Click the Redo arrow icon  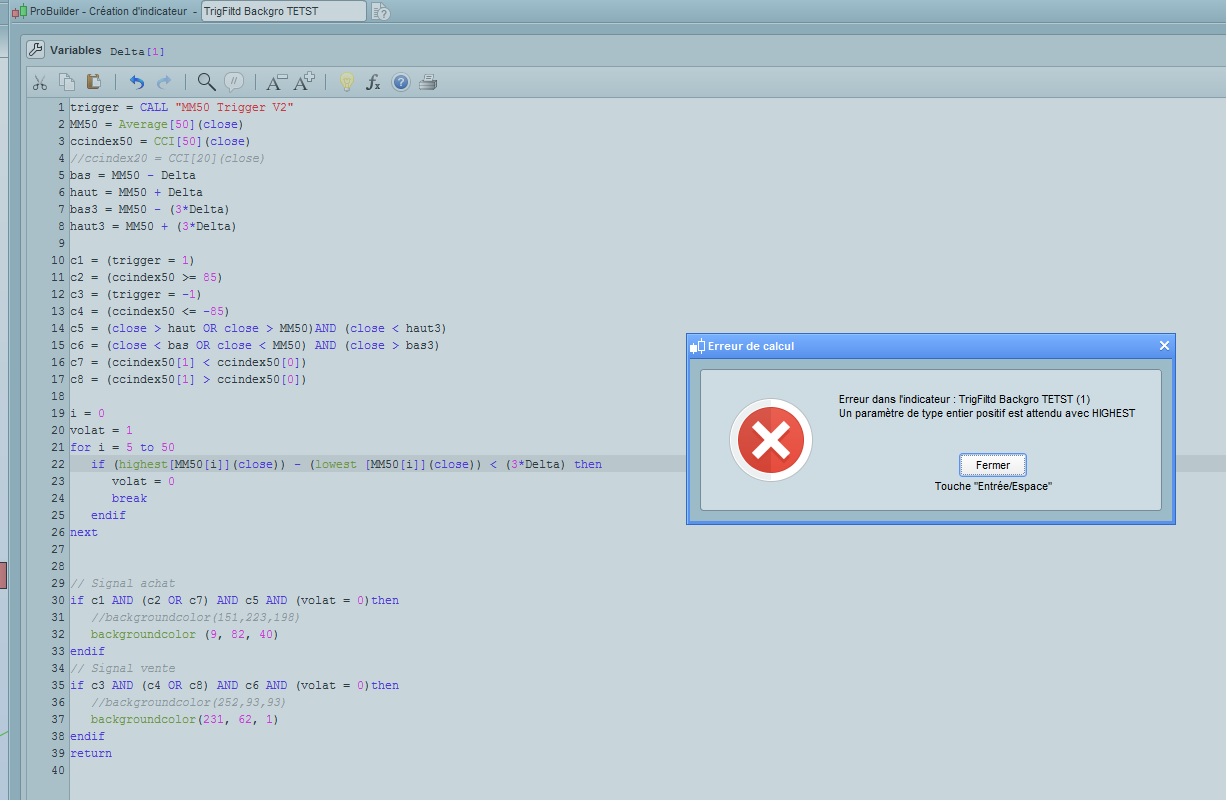164,82
